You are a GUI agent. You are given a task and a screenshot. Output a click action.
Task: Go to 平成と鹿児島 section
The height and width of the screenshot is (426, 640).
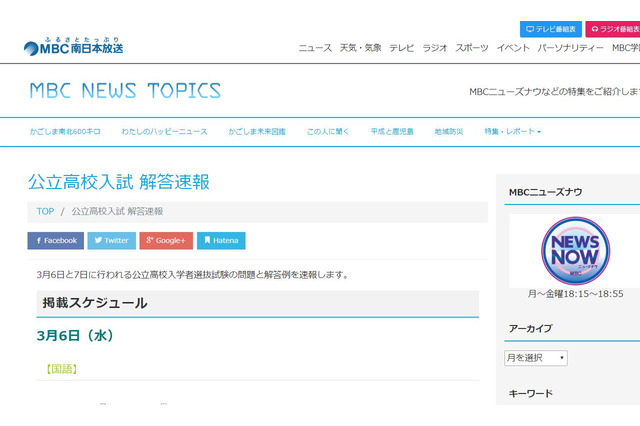[392, 131]
